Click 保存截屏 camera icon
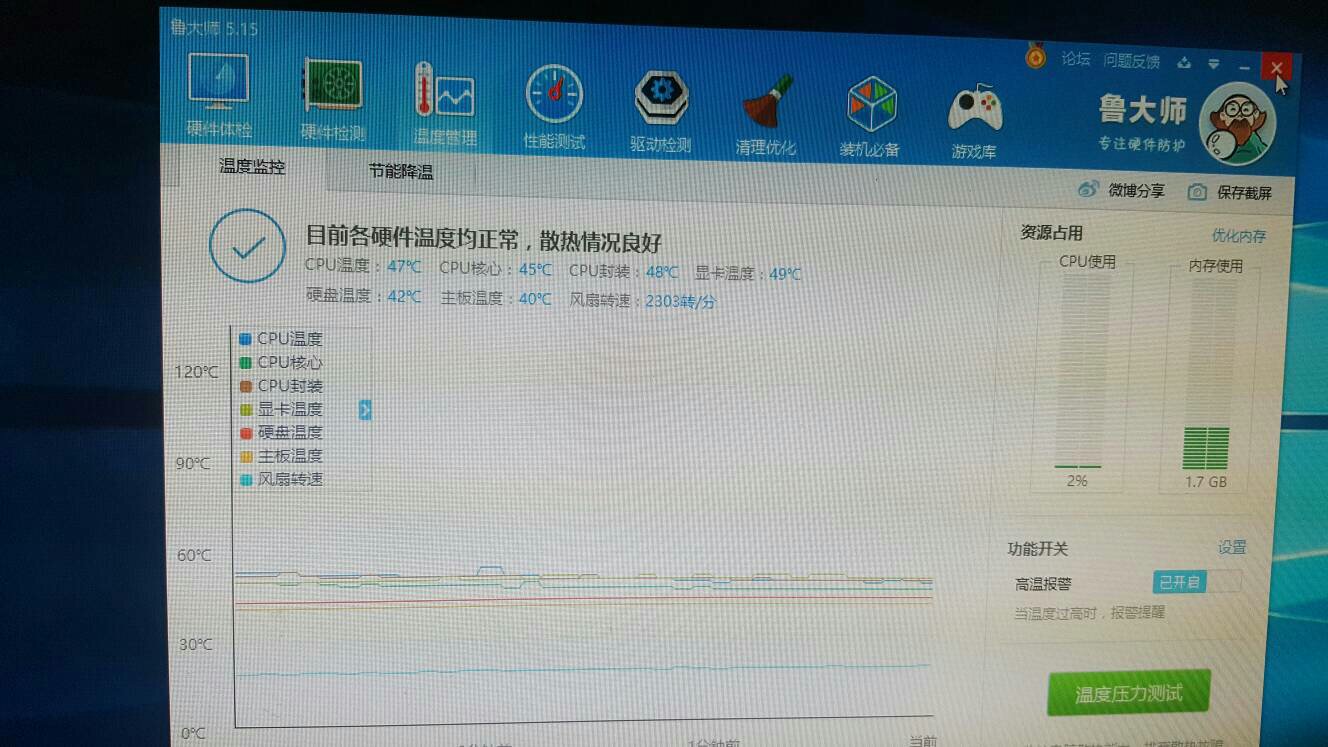The width and height of the screenshot is (1328, 747). pos(1197,192)
